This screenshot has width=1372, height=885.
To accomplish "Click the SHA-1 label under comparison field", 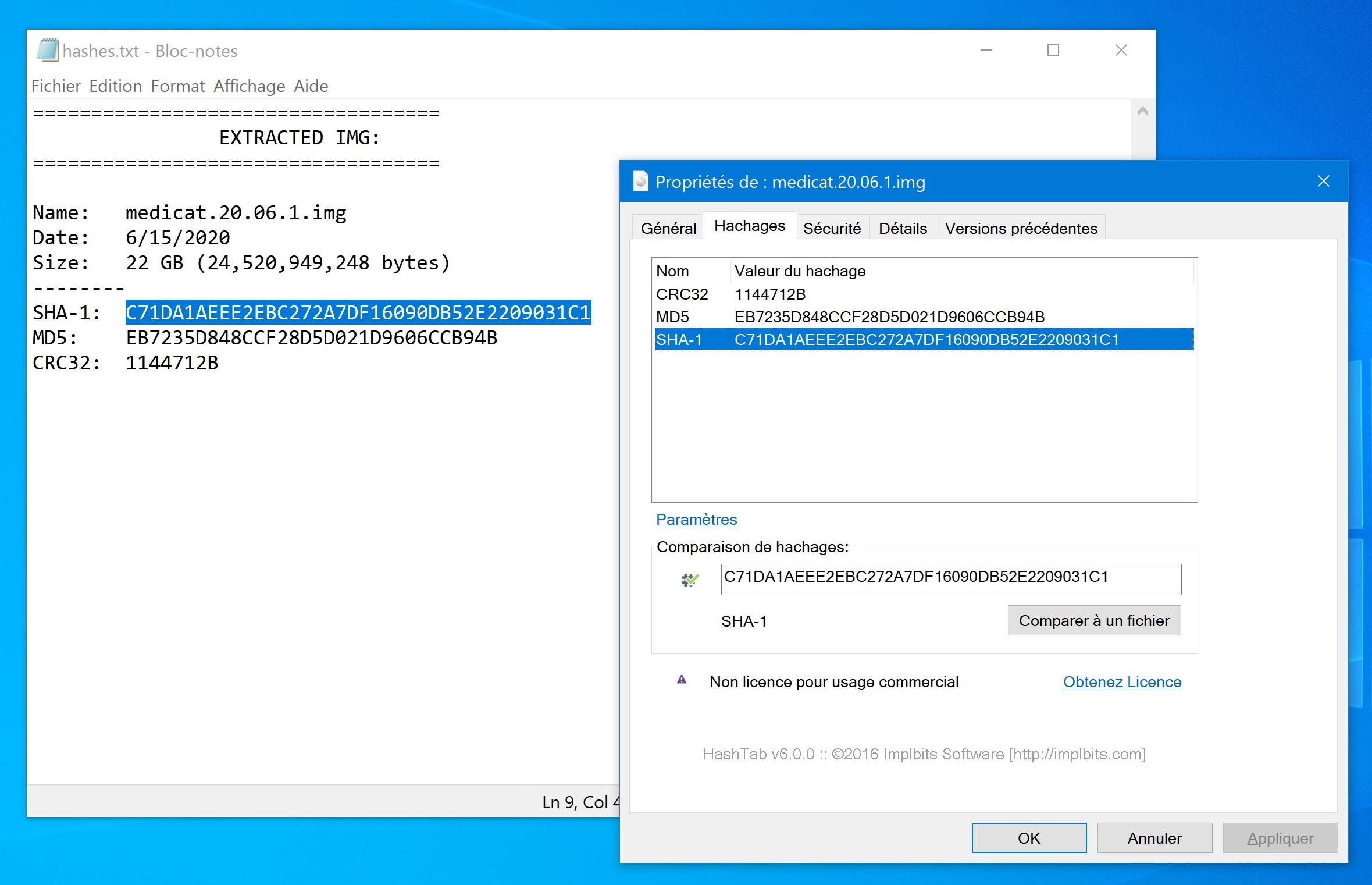I will 744,621.
